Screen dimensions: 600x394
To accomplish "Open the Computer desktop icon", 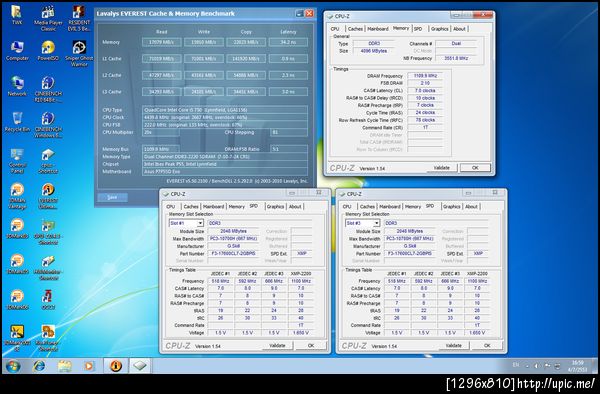I will pos(17,50).
